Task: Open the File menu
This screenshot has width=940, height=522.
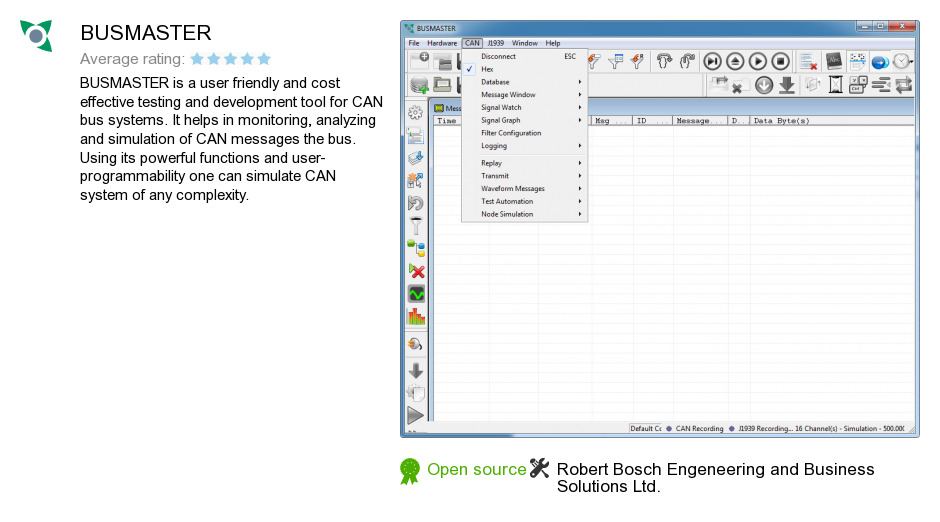Action: [x=414, y=43]
